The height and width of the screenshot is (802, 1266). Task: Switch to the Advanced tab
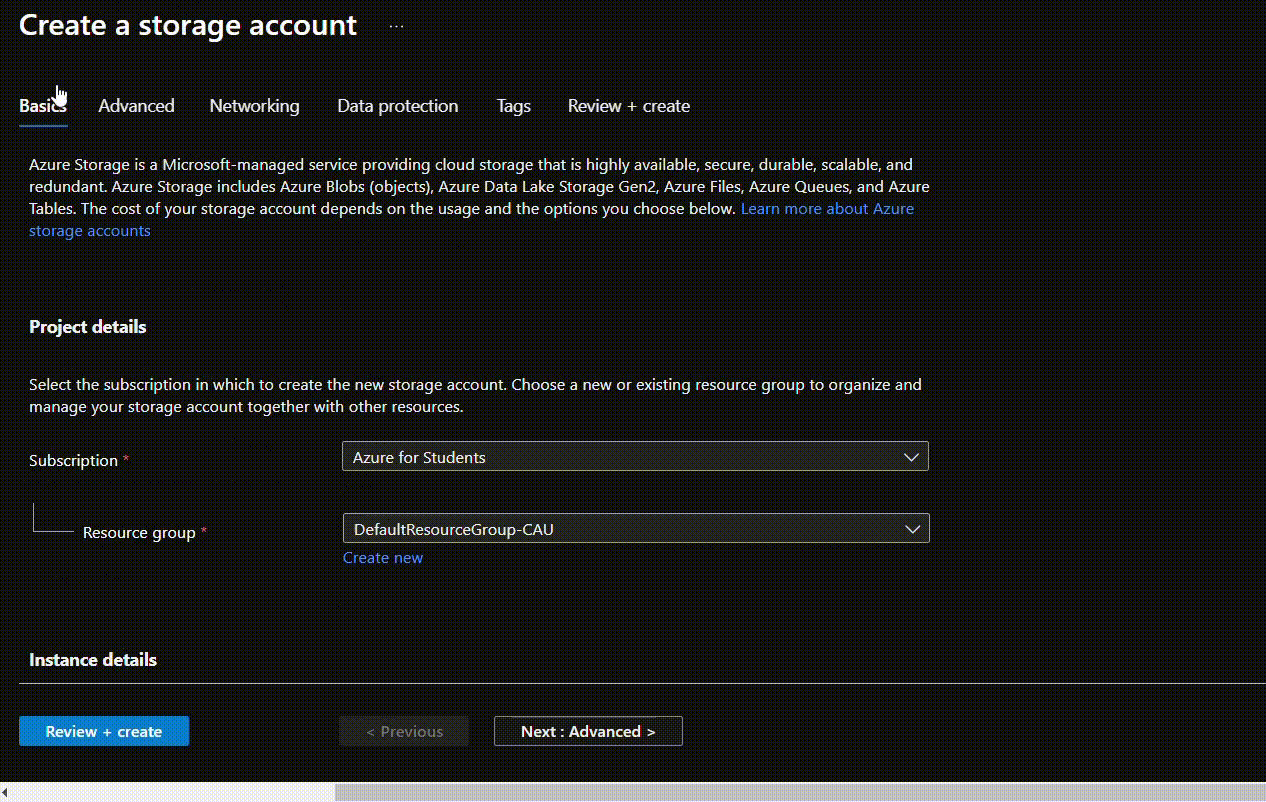click(136, 106)
